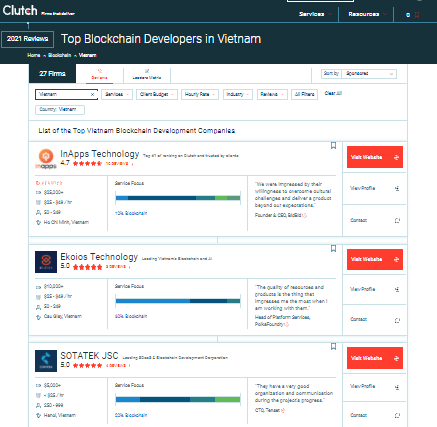View Profile of InApps Technology
437x427 pixels.
(x=374, y=188)
